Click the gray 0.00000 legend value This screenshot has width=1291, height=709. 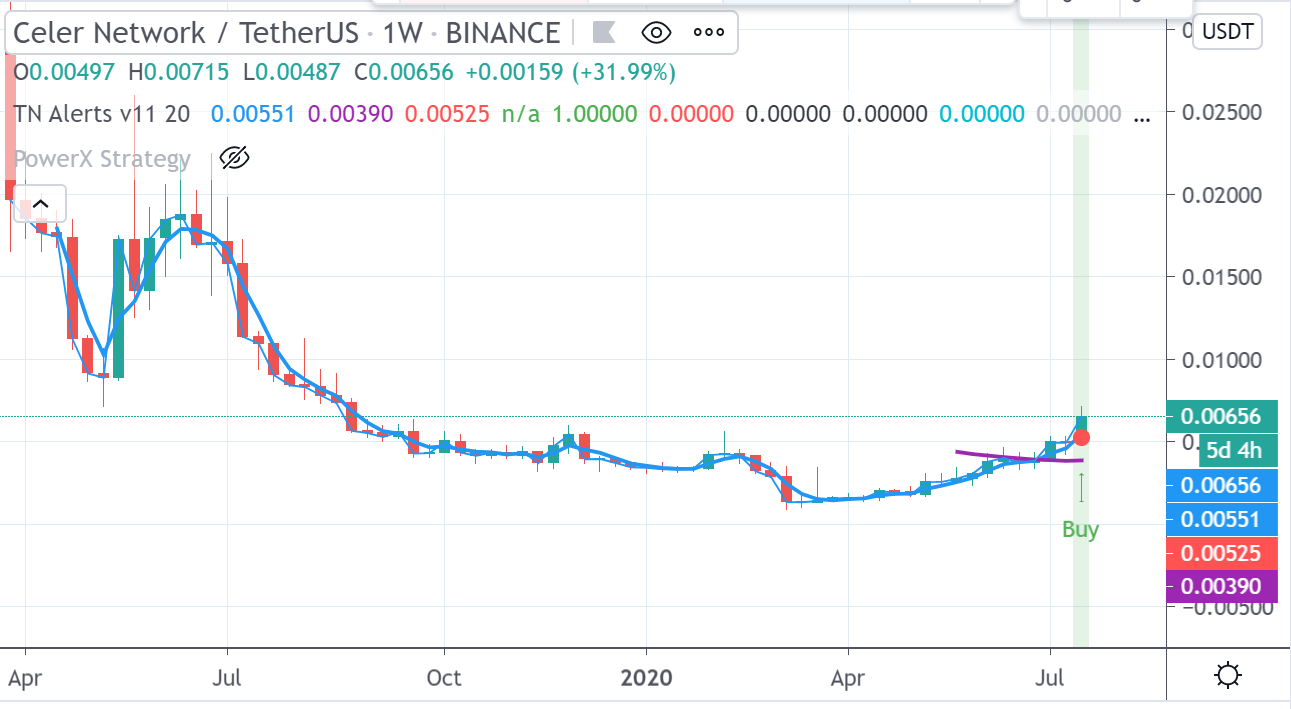click(1079, 114)
